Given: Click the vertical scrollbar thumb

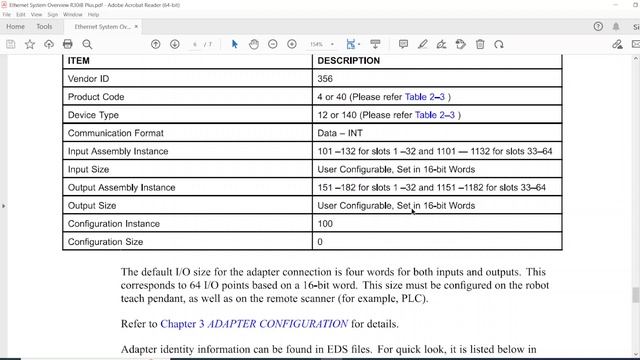Looking at the screenshot, I should tap(636, 295).
